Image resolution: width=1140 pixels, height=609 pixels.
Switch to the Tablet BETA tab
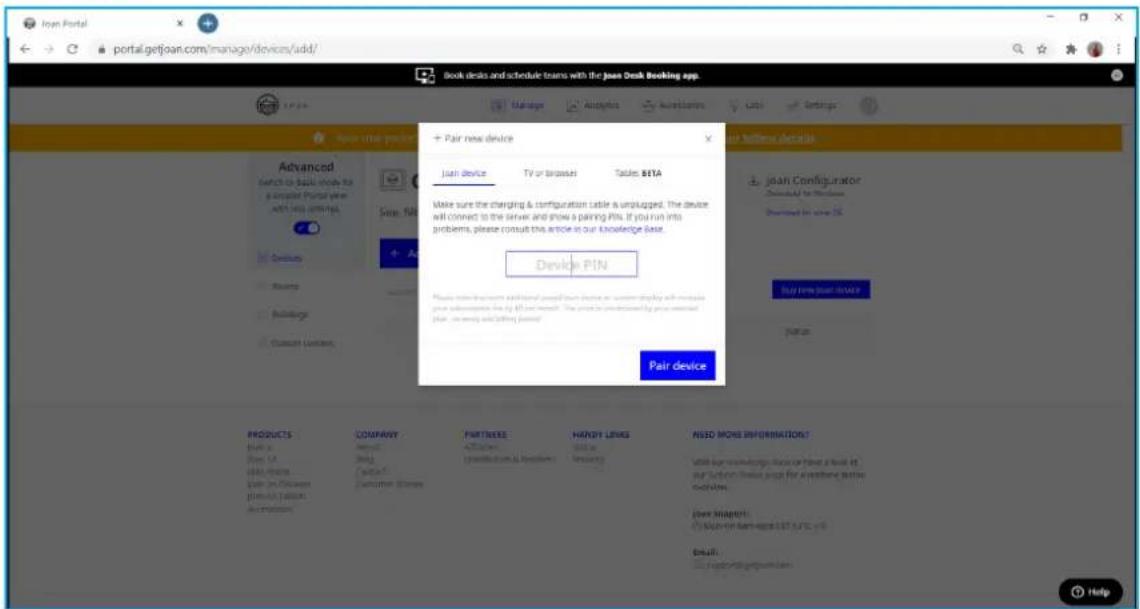click(x=638, y=174)
